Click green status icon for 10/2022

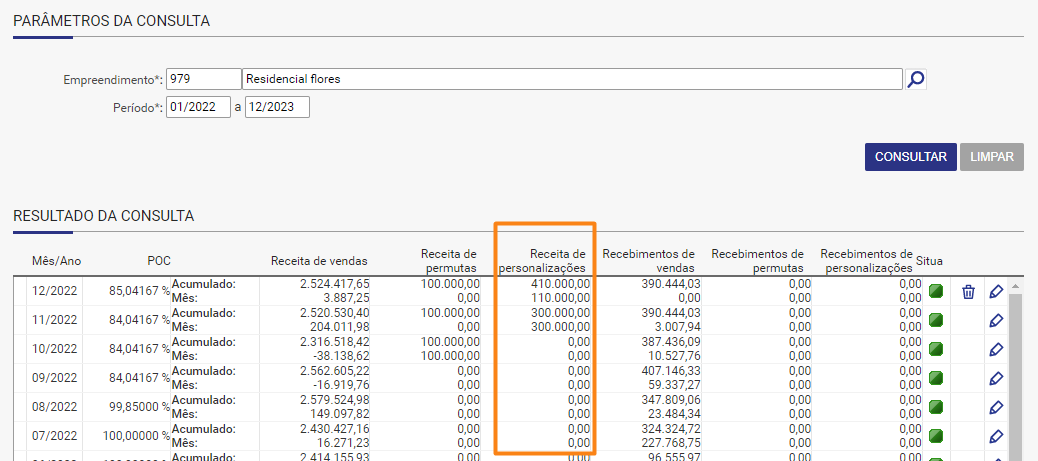(x=935, y=350)
